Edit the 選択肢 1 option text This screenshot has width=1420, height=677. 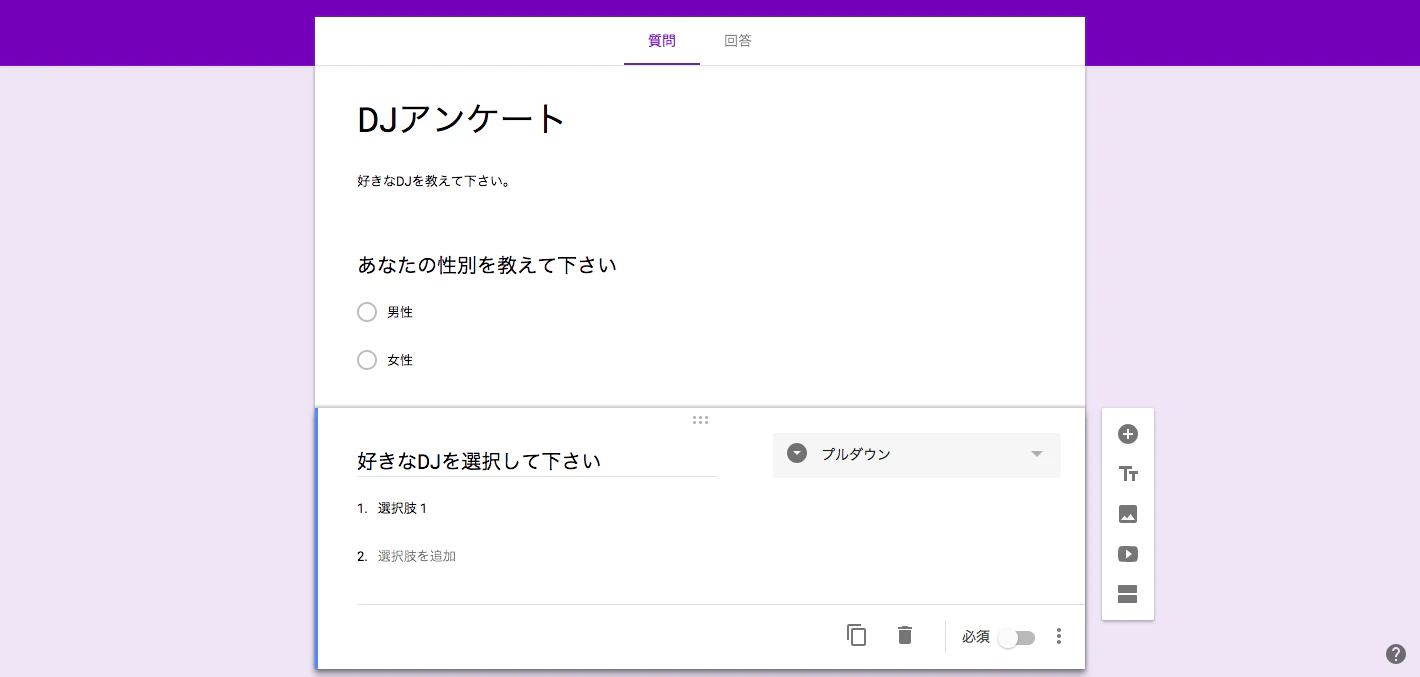pyautogui.click(x=403, y=508)
